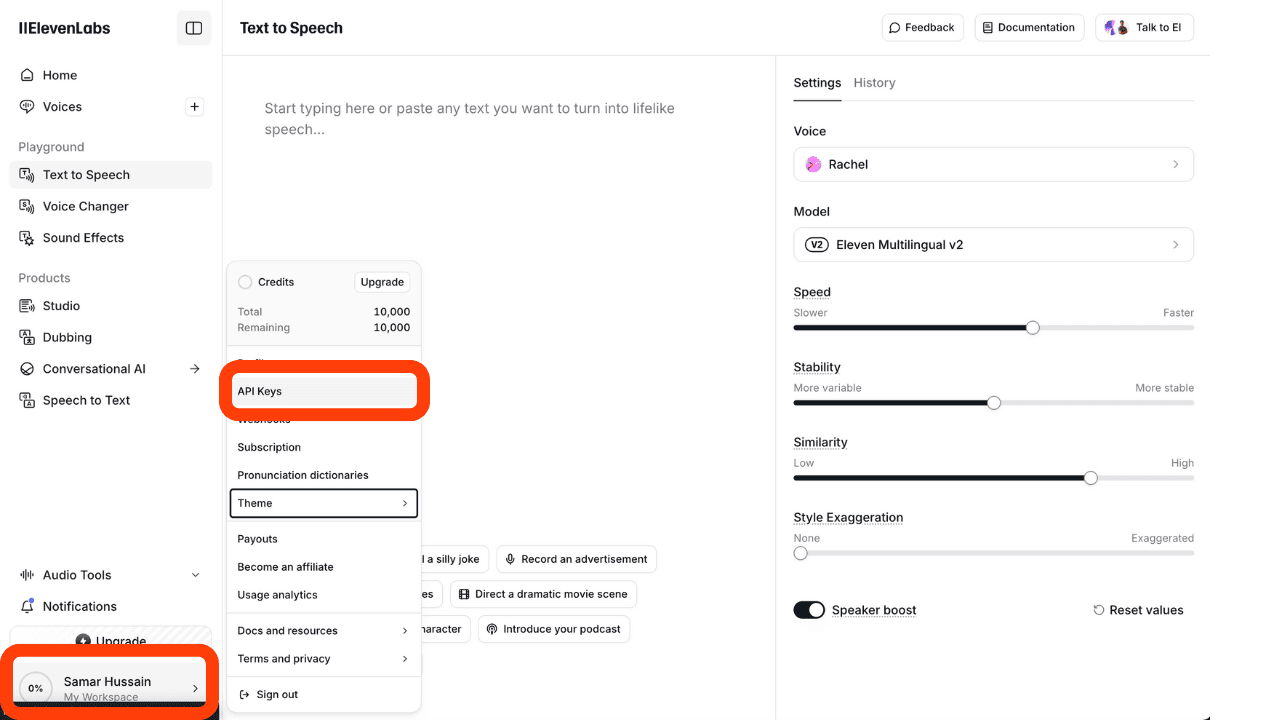
Task: Select Payouts from the menu
Action: click(x=323, y=539)
